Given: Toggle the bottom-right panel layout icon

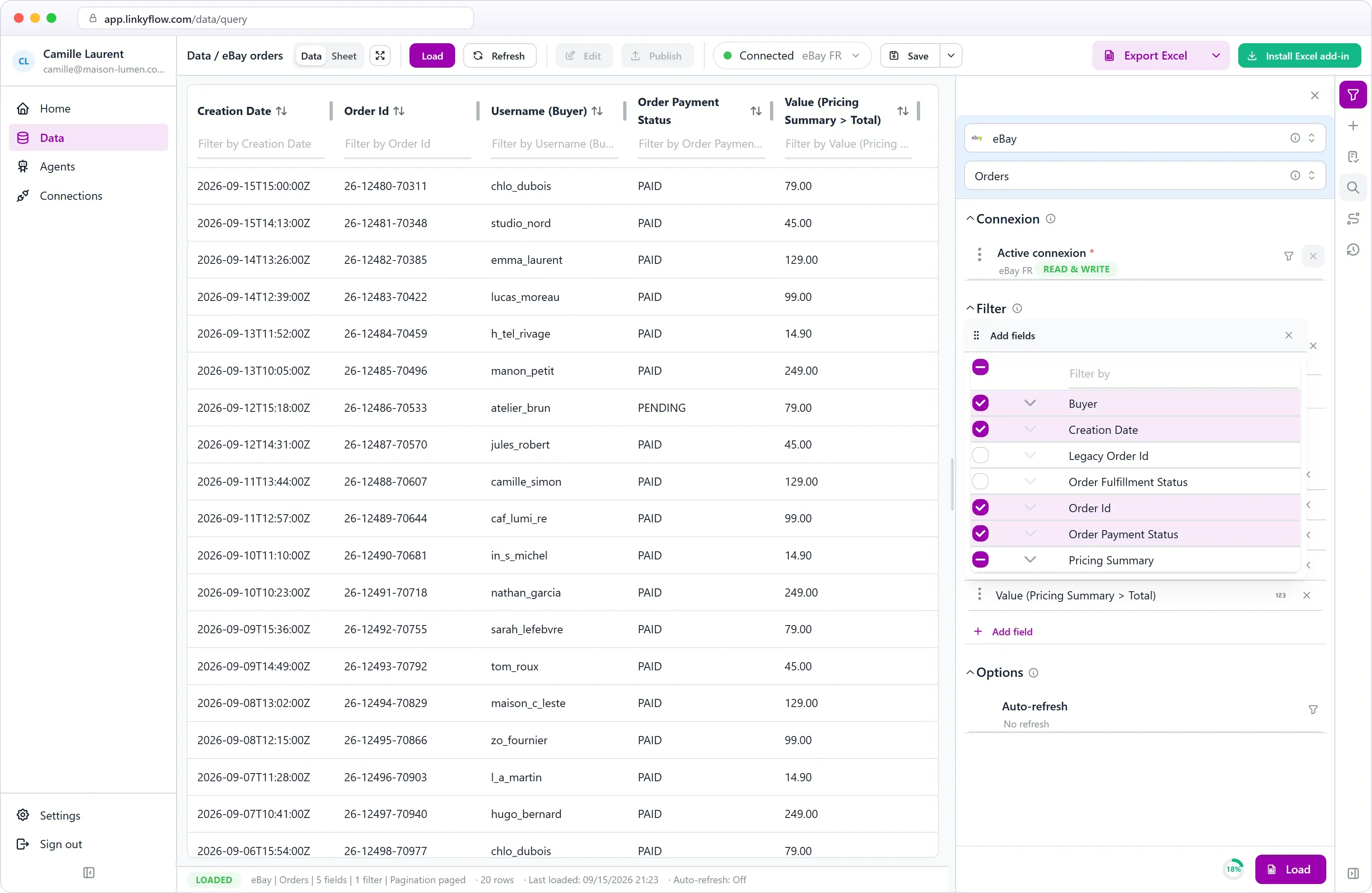Looking at the screenshot, I should [1353, 873].
